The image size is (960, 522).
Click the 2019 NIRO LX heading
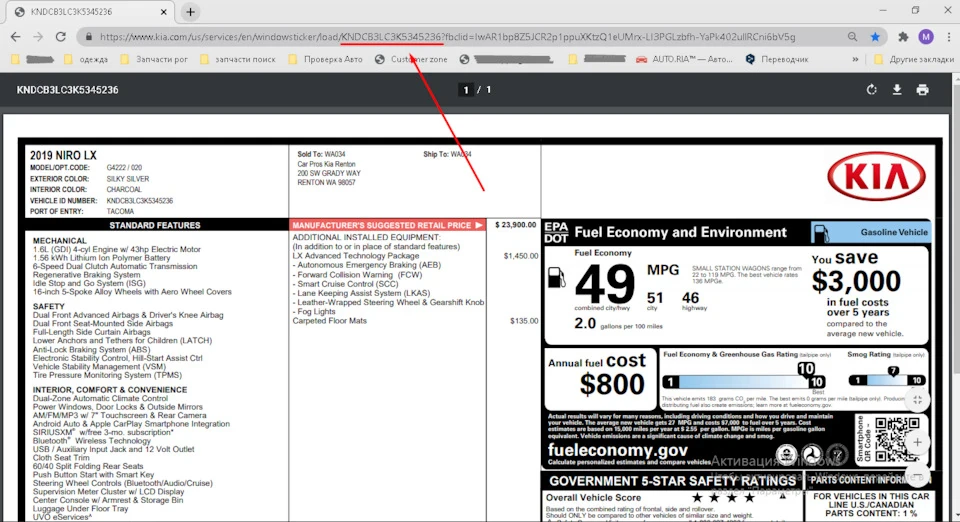[x=63, y=155]
